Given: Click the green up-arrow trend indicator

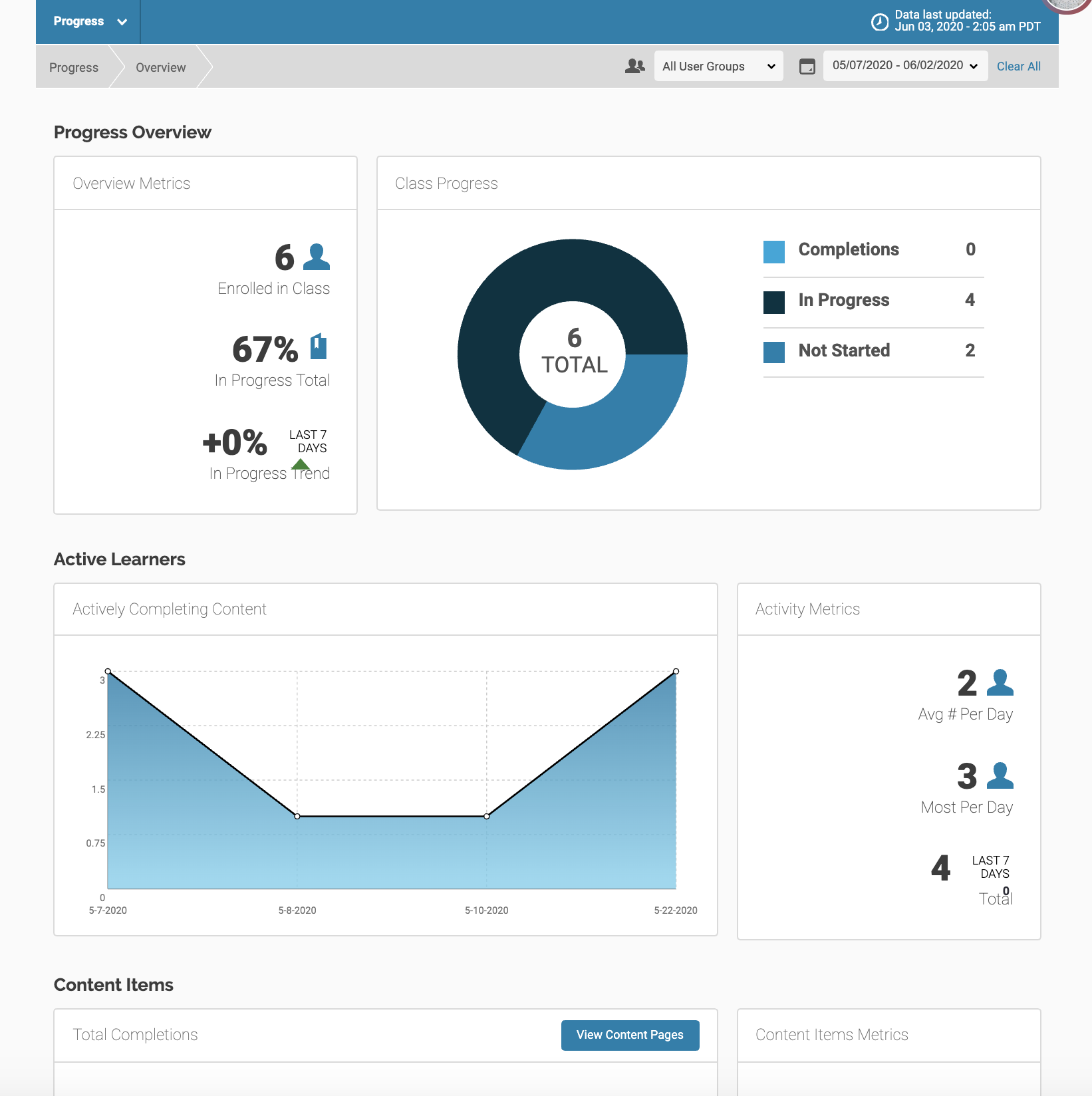Looking at the screenshot, I should coord(301,464).
